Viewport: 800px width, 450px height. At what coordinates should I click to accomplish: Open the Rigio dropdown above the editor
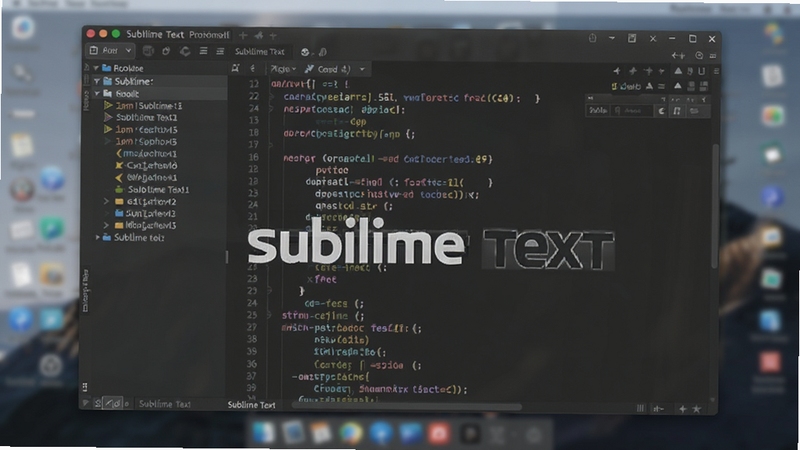point(284,69)
